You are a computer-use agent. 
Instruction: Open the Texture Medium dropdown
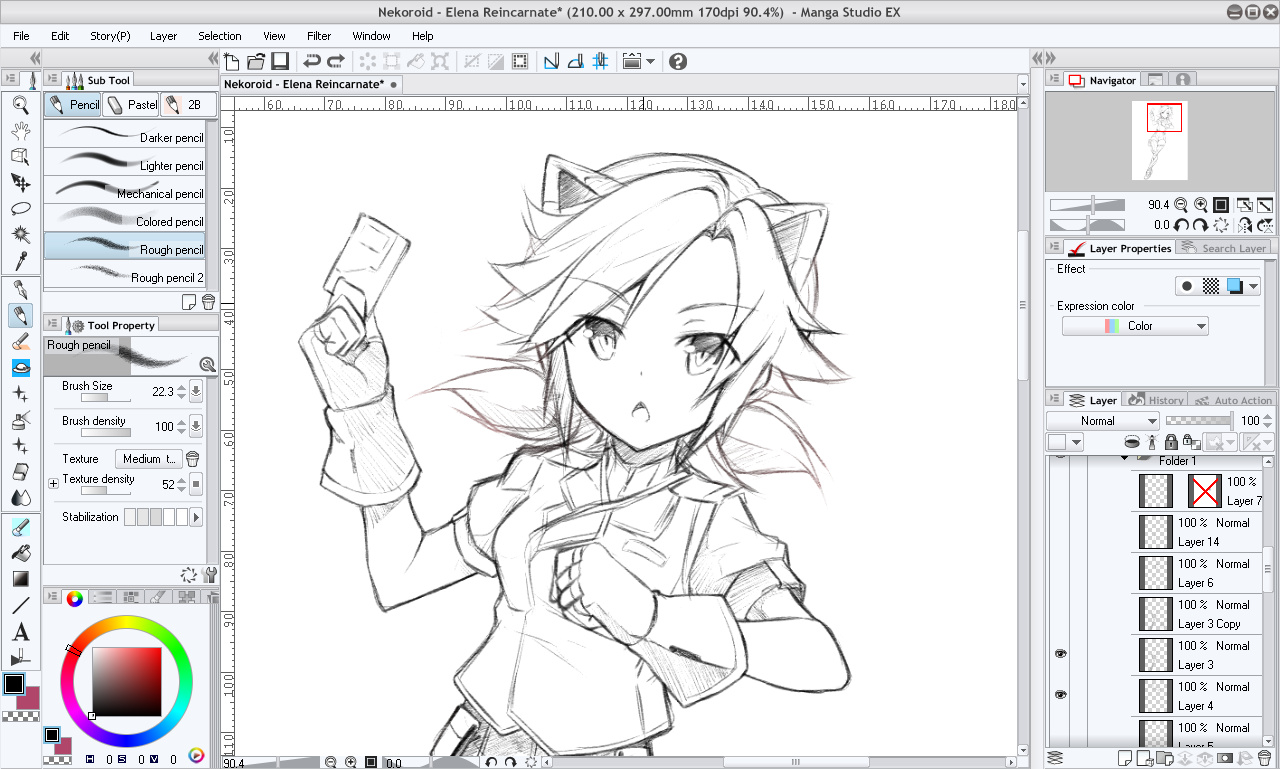click(150, 459)
